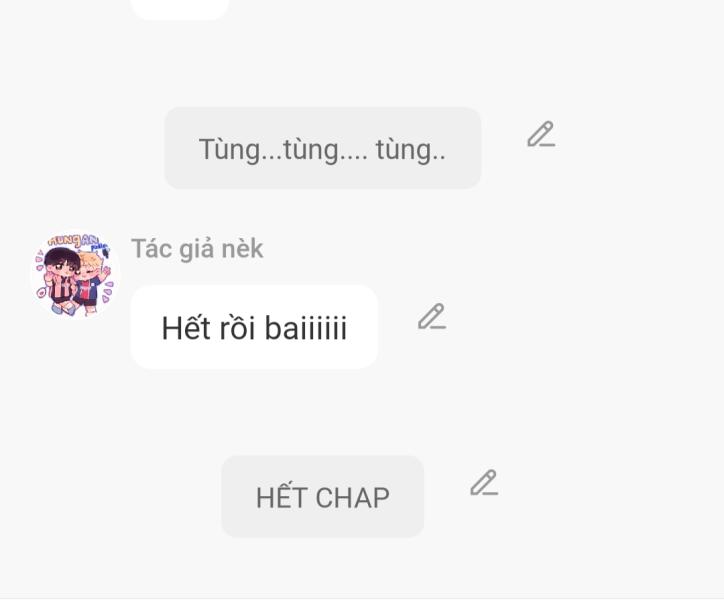
Task: Edit the "HẾT CHAP" narration line
Action: 484,483
